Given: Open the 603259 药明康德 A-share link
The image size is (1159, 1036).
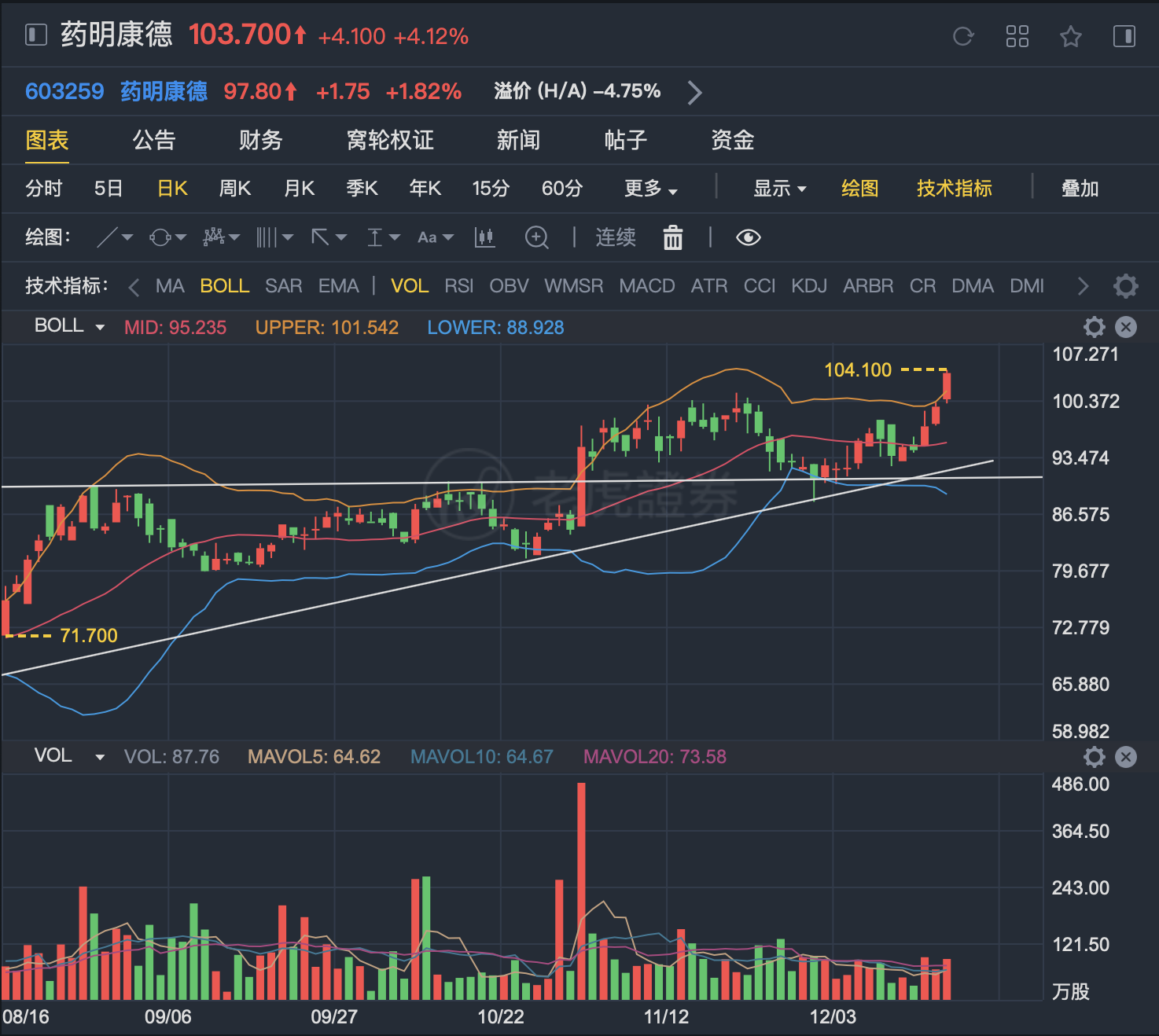Looking at the screenshot, I should pyautogui.click(x=116, y=91).
